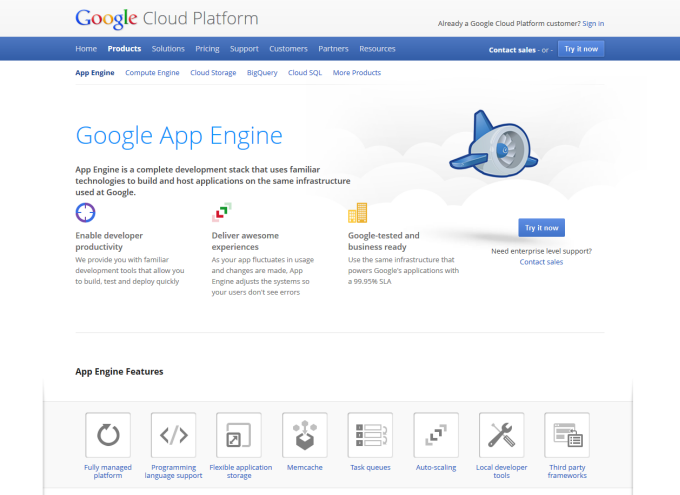Click the Task queues text link
Viewport: 680px width, 495px height.
[x=370, y=467]
